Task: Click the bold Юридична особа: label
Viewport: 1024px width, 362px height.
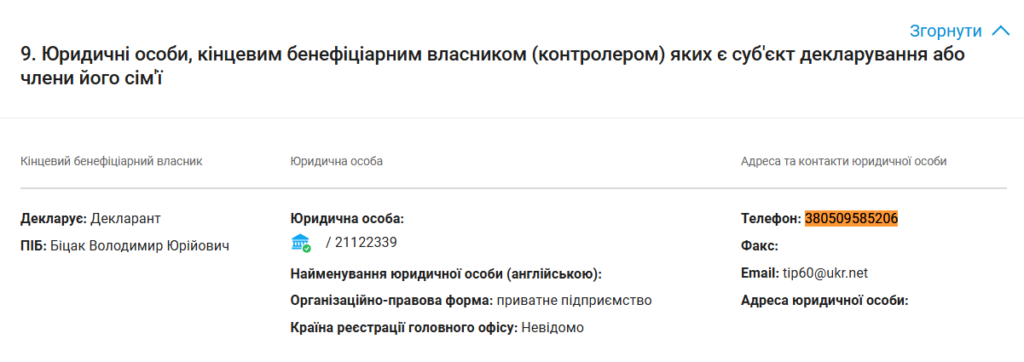Action: [x=347, y=218]
